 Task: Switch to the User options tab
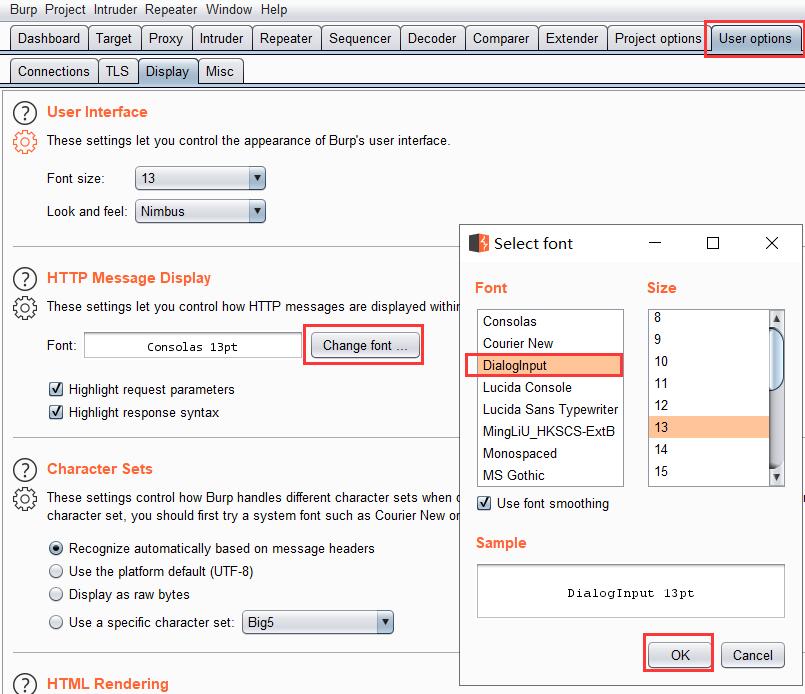pyautogui.click(x=755, y=38)
